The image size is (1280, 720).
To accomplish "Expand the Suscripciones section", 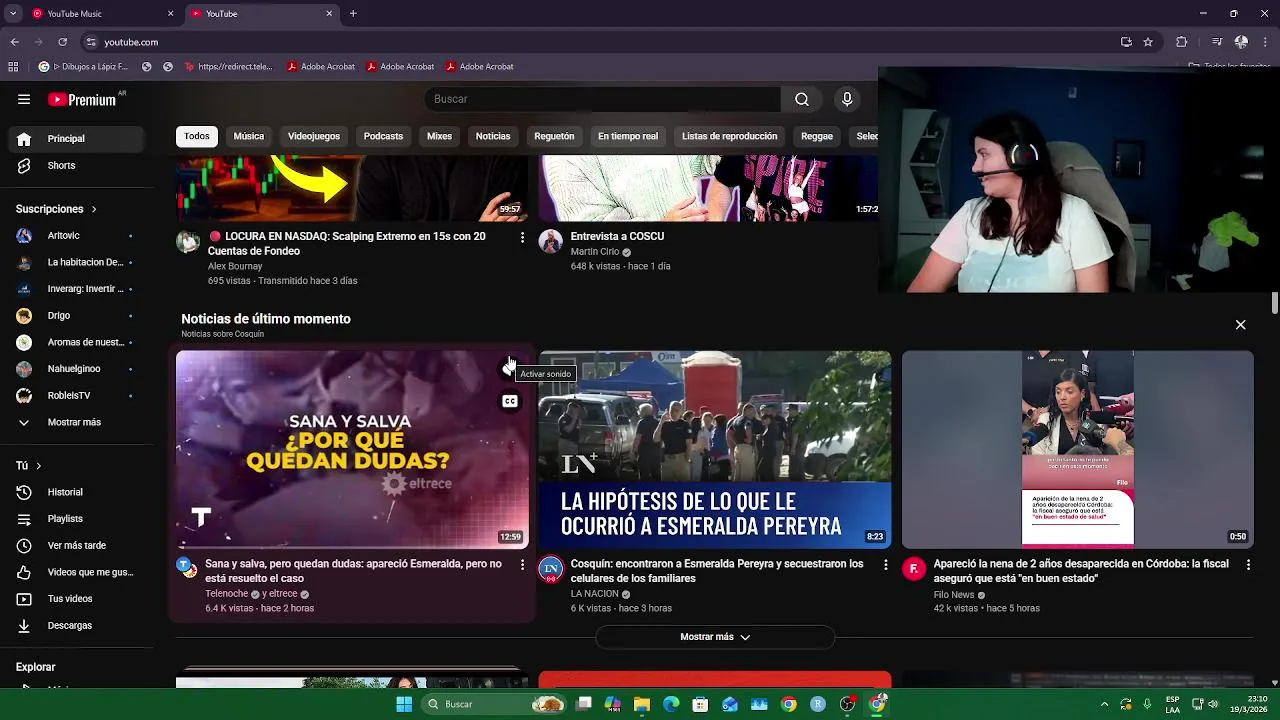I will tap(56, 209).
